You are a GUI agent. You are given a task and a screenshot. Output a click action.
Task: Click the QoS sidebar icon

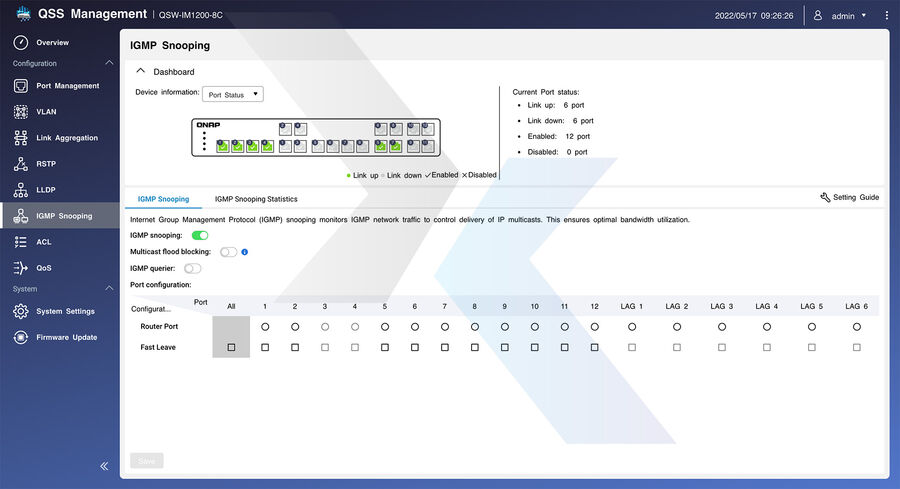click(20, 268)
